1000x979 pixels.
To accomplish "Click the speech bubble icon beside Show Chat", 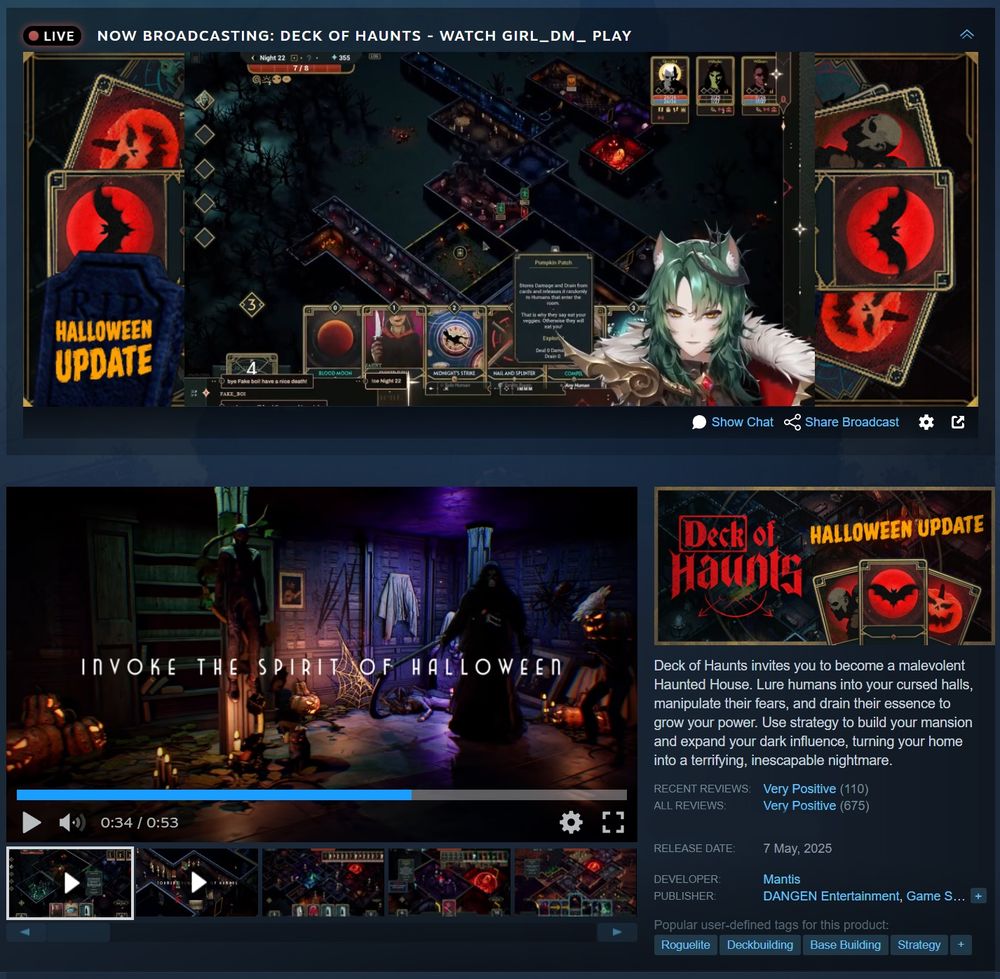I will click(x=699, y=422).
